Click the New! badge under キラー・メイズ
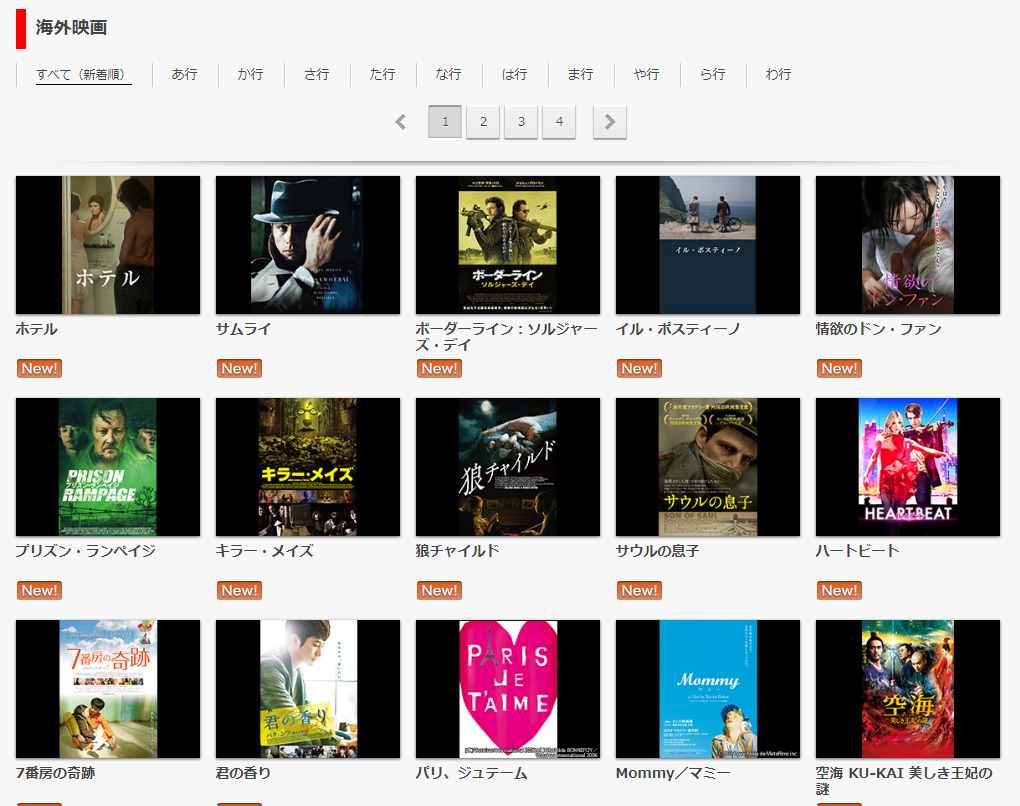The height and width of the screenshot is (806, 1020). 239,591
